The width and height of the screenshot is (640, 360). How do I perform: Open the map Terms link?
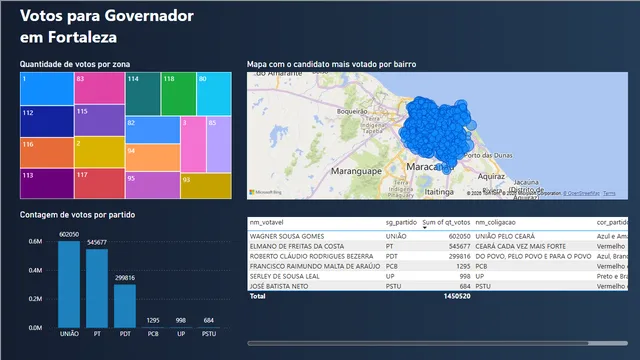pos(609,193)
